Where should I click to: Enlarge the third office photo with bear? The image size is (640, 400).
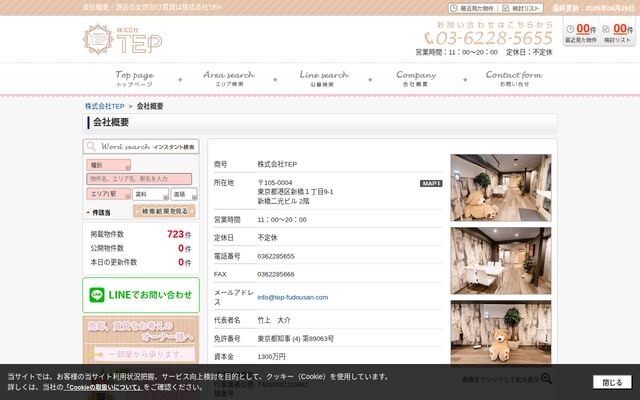click(x=501, y=332)
